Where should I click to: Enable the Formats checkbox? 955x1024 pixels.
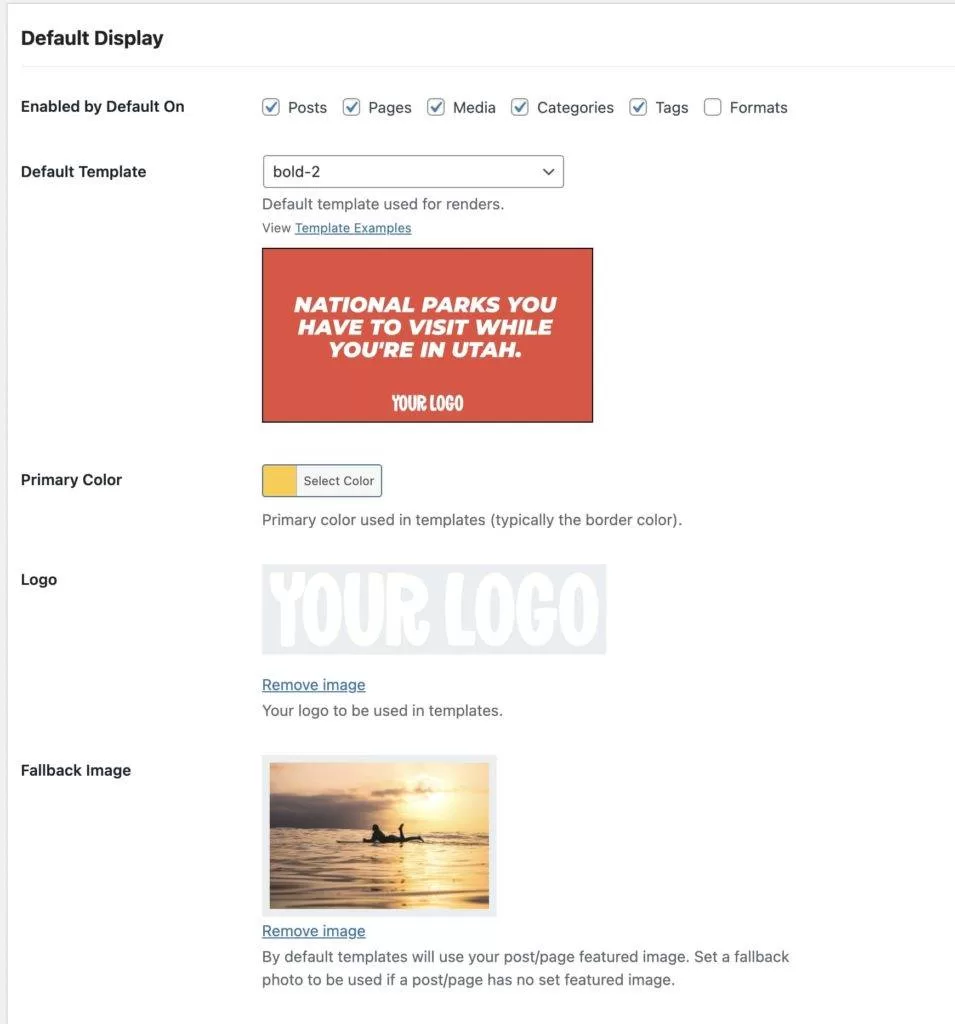pos(713,107)
